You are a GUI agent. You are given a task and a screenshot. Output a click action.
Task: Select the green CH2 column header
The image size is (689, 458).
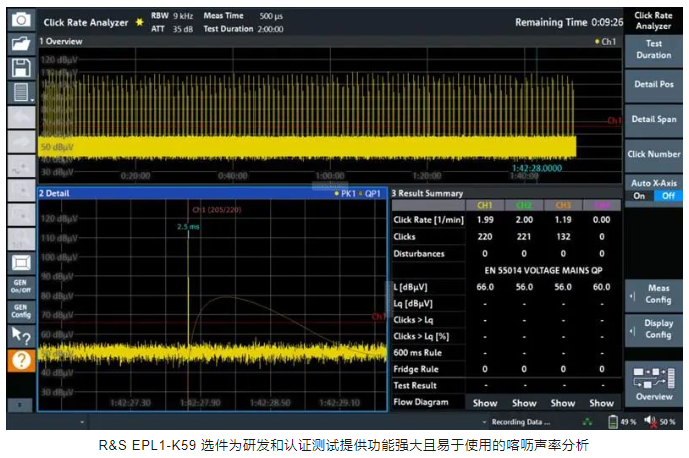tap(524, 205)
